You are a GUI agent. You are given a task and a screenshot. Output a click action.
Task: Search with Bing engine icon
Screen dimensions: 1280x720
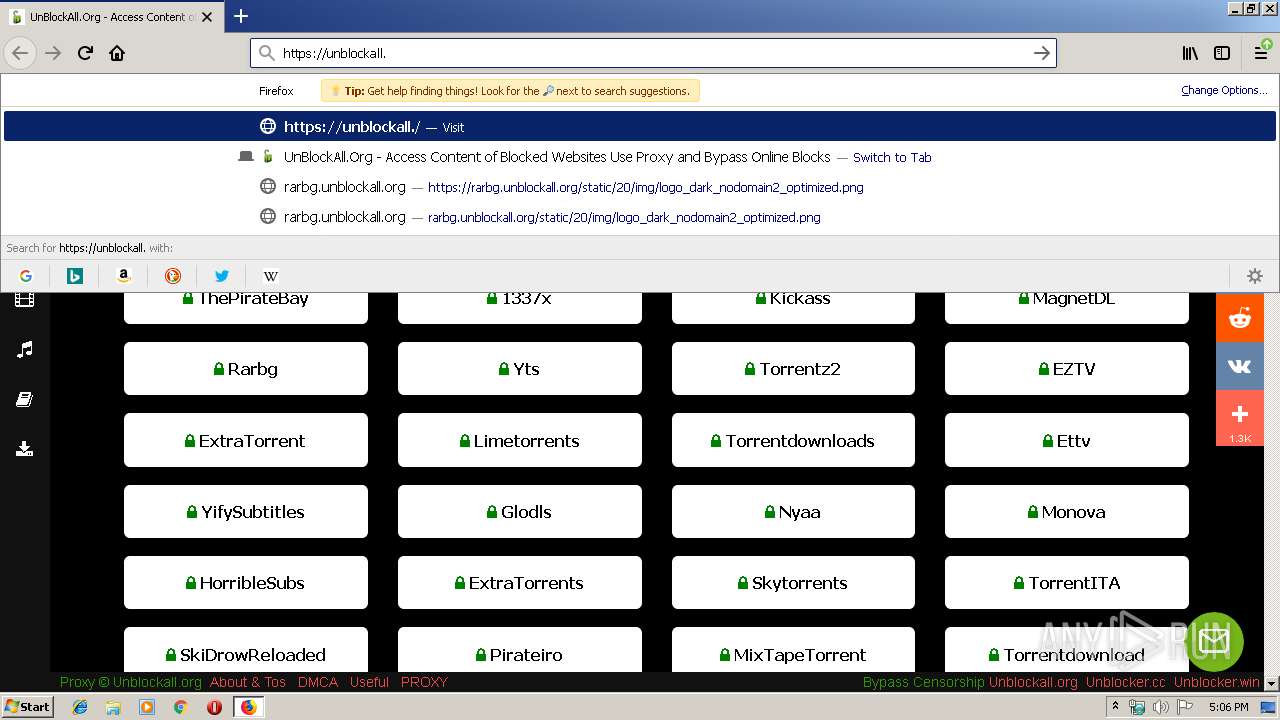tap(75, 276)
